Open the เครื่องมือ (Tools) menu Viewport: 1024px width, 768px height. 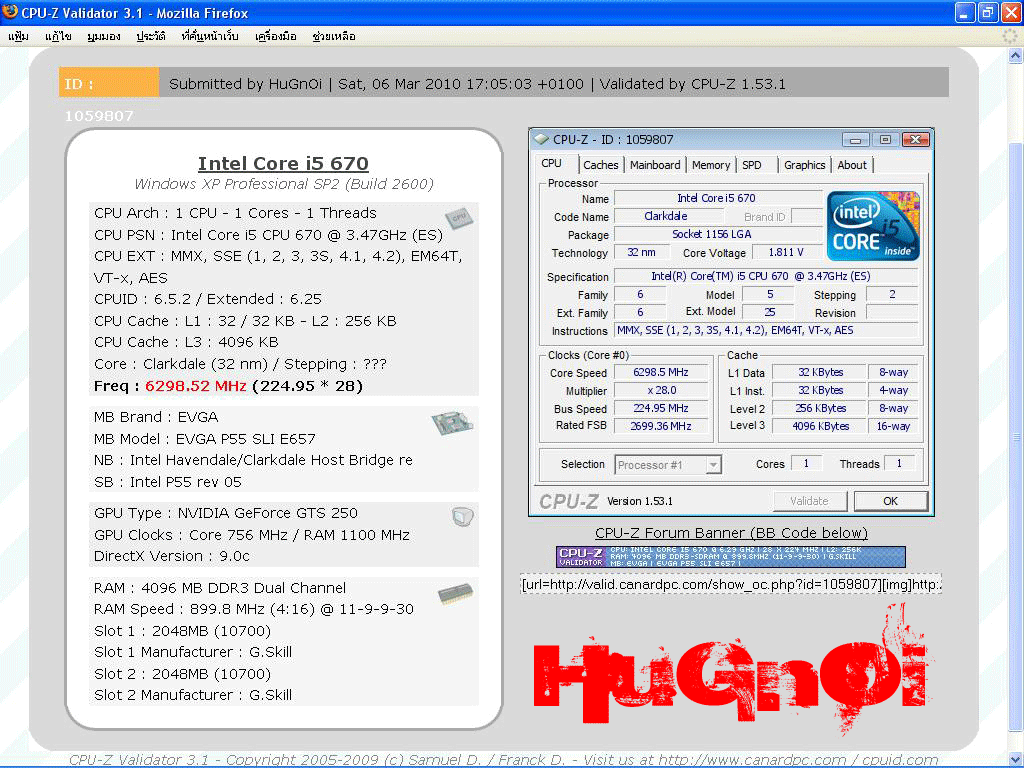tap(276, 36)
